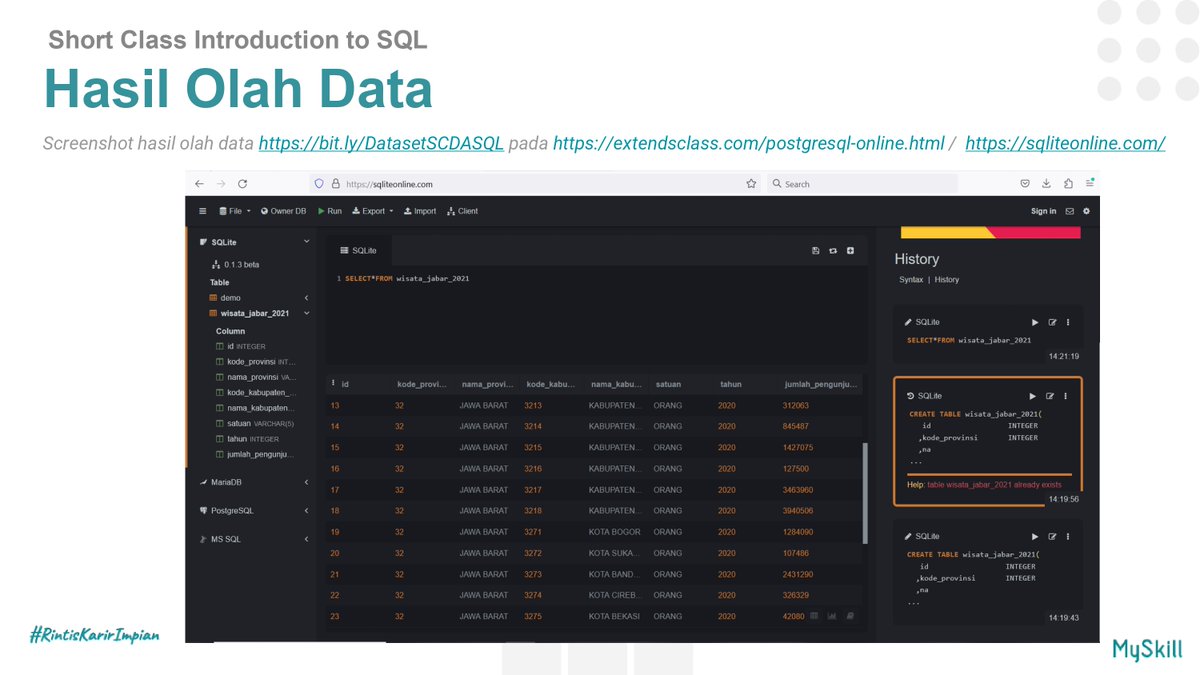Select the SQLite query editor tab

tap(358, 250)
